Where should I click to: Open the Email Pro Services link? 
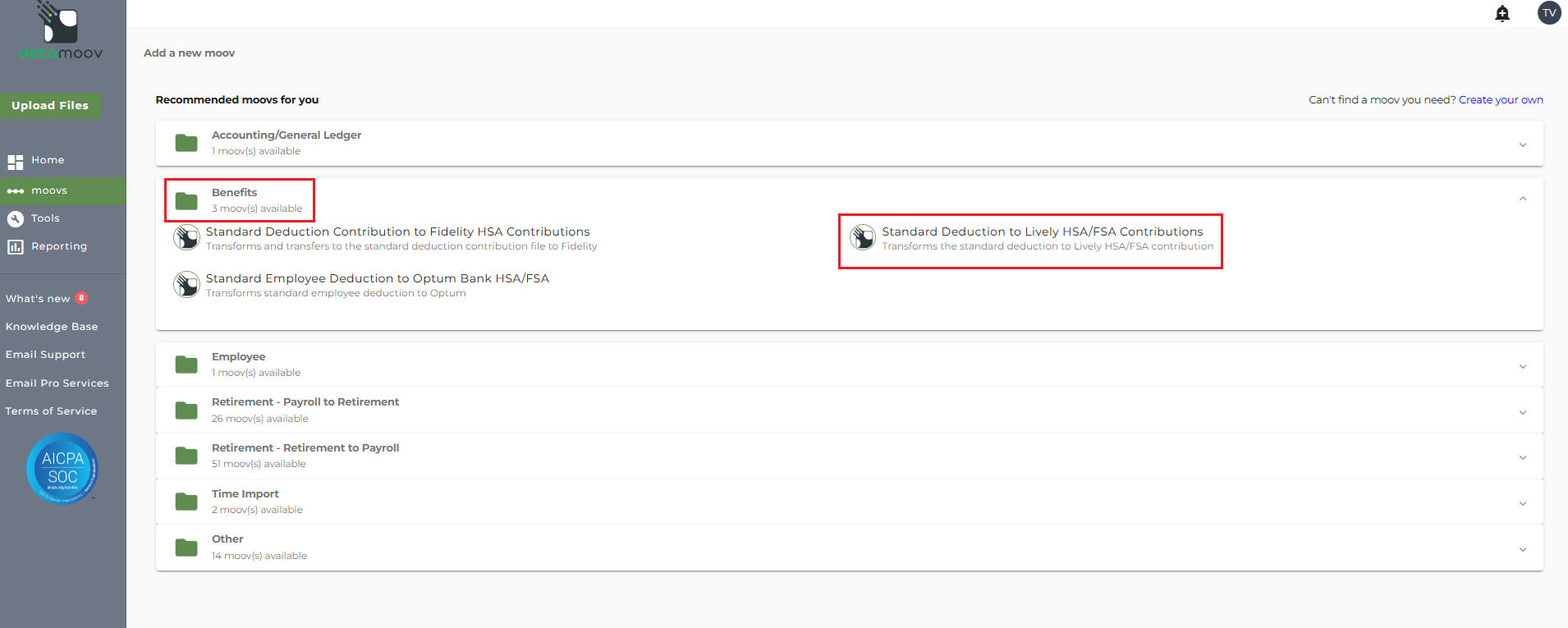pyautogui.click(x=57, y=383)
